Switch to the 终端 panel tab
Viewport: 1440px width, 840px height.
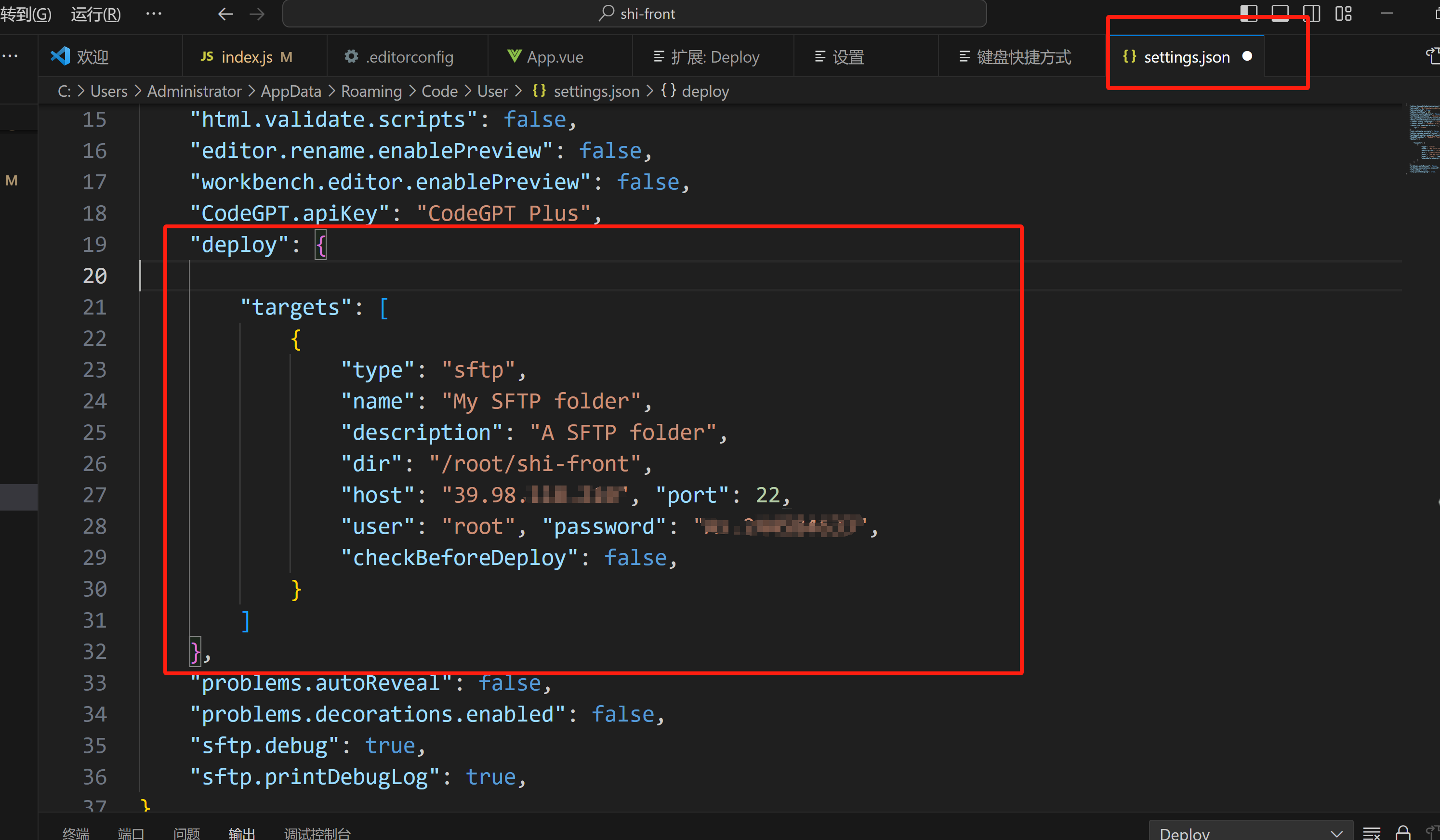coord(76,833)
